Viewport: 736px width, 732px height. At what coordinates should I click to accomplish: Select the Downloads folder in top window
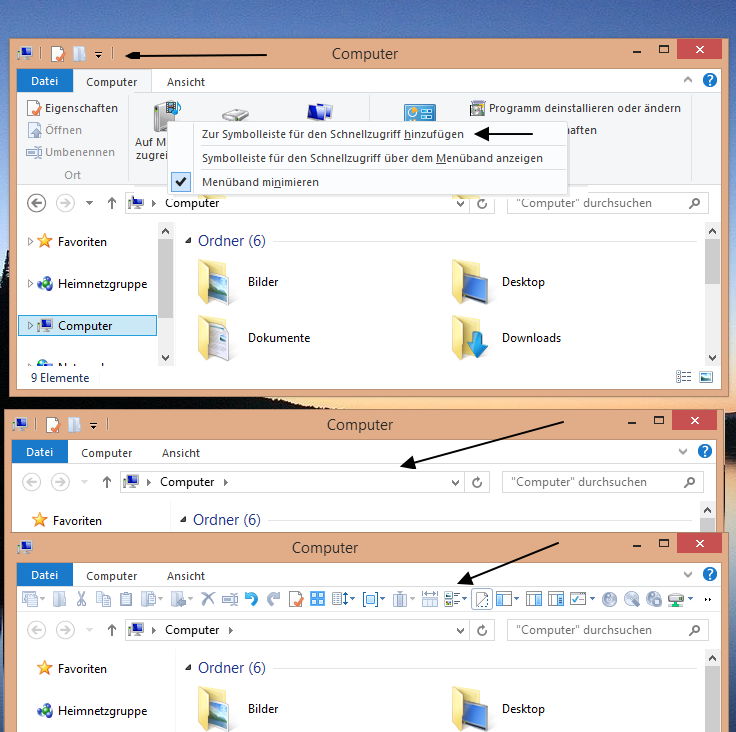tap(506, 338)
